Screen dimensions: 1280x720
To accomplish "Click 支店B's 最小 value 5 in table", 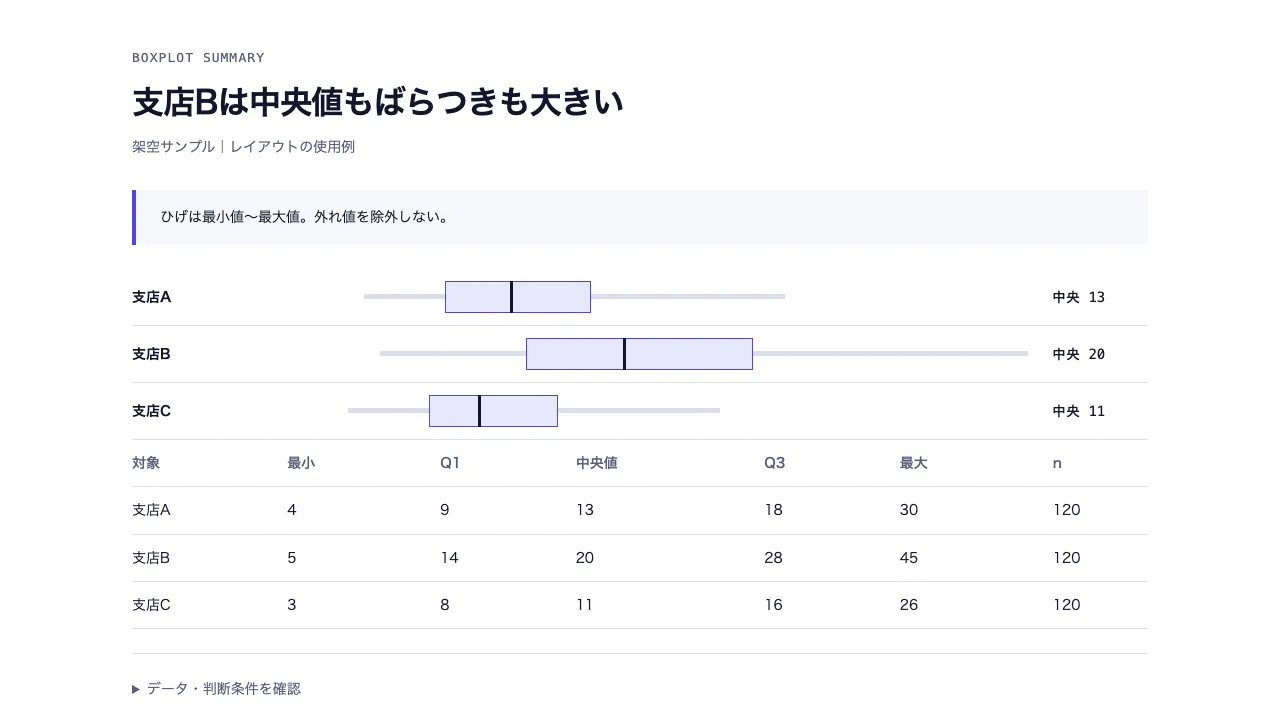I will pyautogui.click(x=292, y=558).
